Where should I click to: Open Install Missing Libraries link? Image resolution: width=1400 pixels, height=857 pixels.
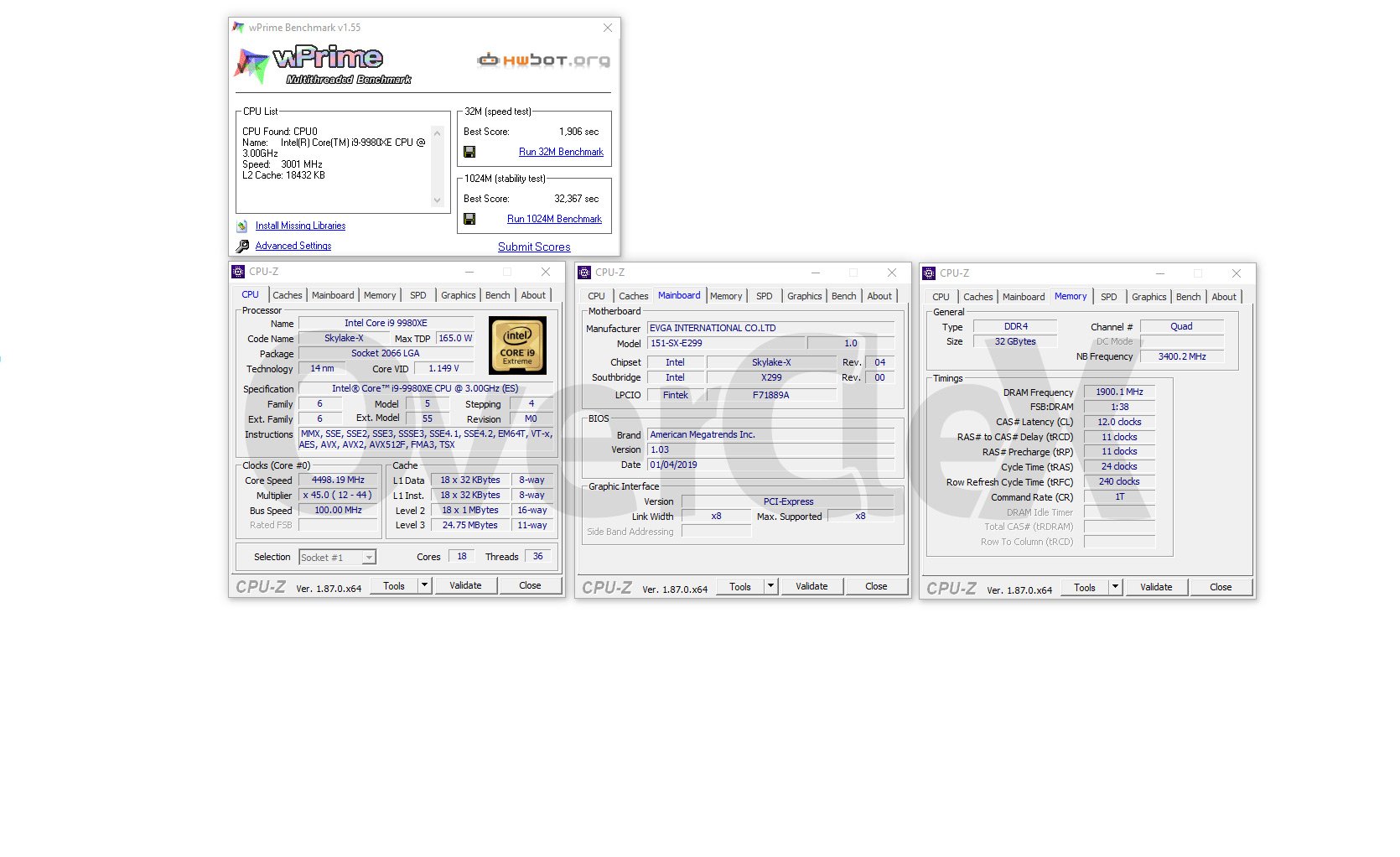pyautogui.click(x=300, y=226)
